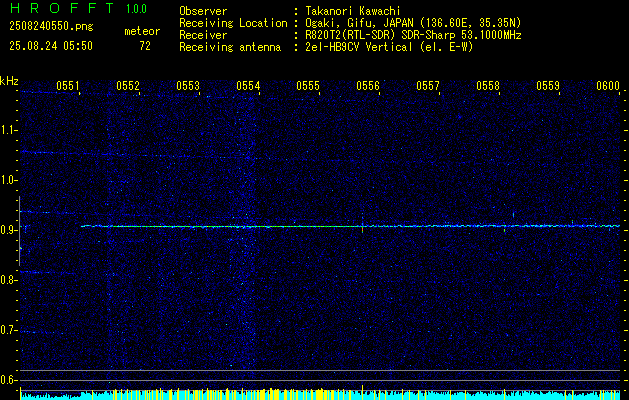The image size is (629, 400).
Task: Click the date stamp 25.08.24 05:50
Action: [x=51, y=46]
